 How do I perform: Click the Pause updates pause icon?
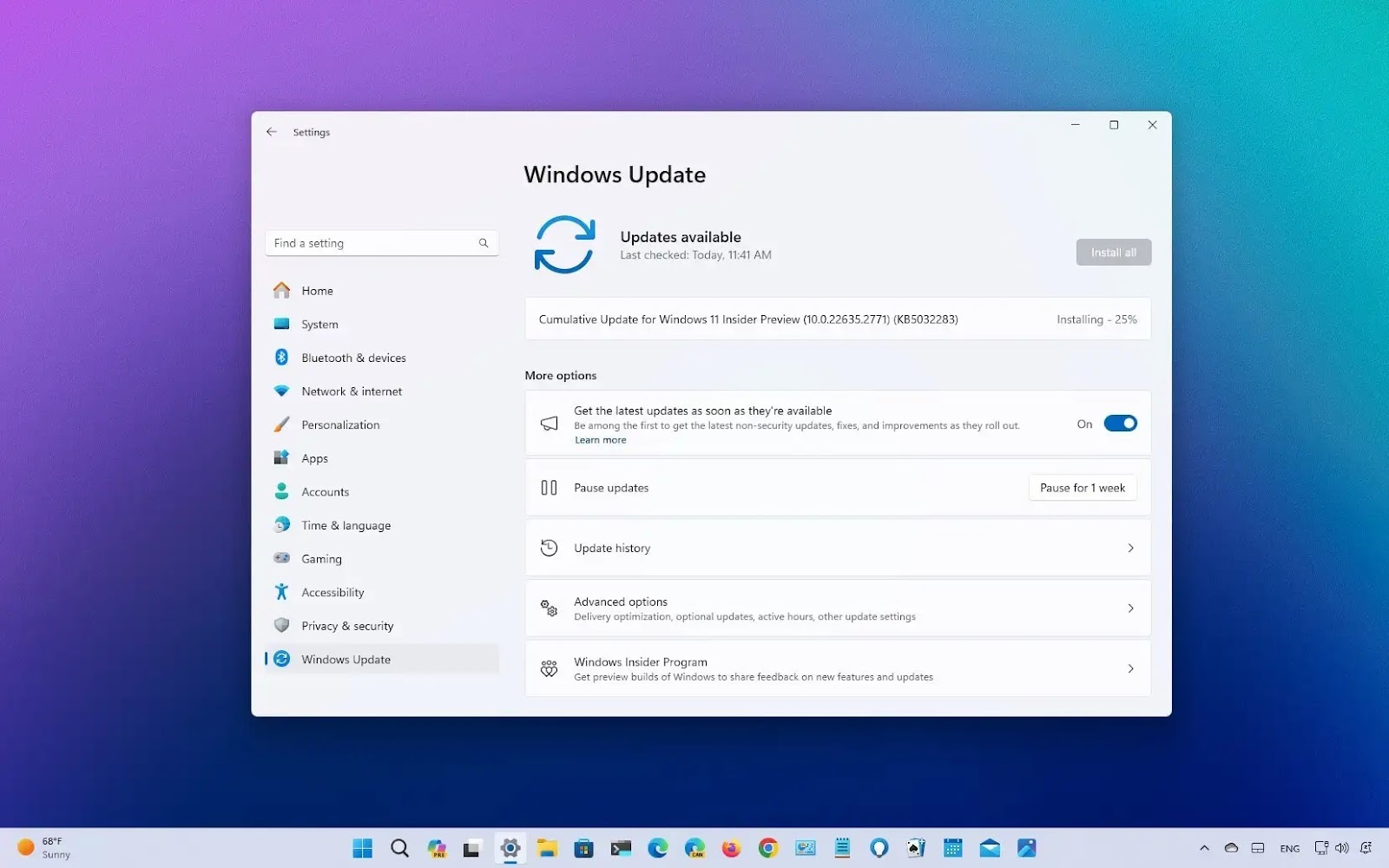(x=549, y=488)
